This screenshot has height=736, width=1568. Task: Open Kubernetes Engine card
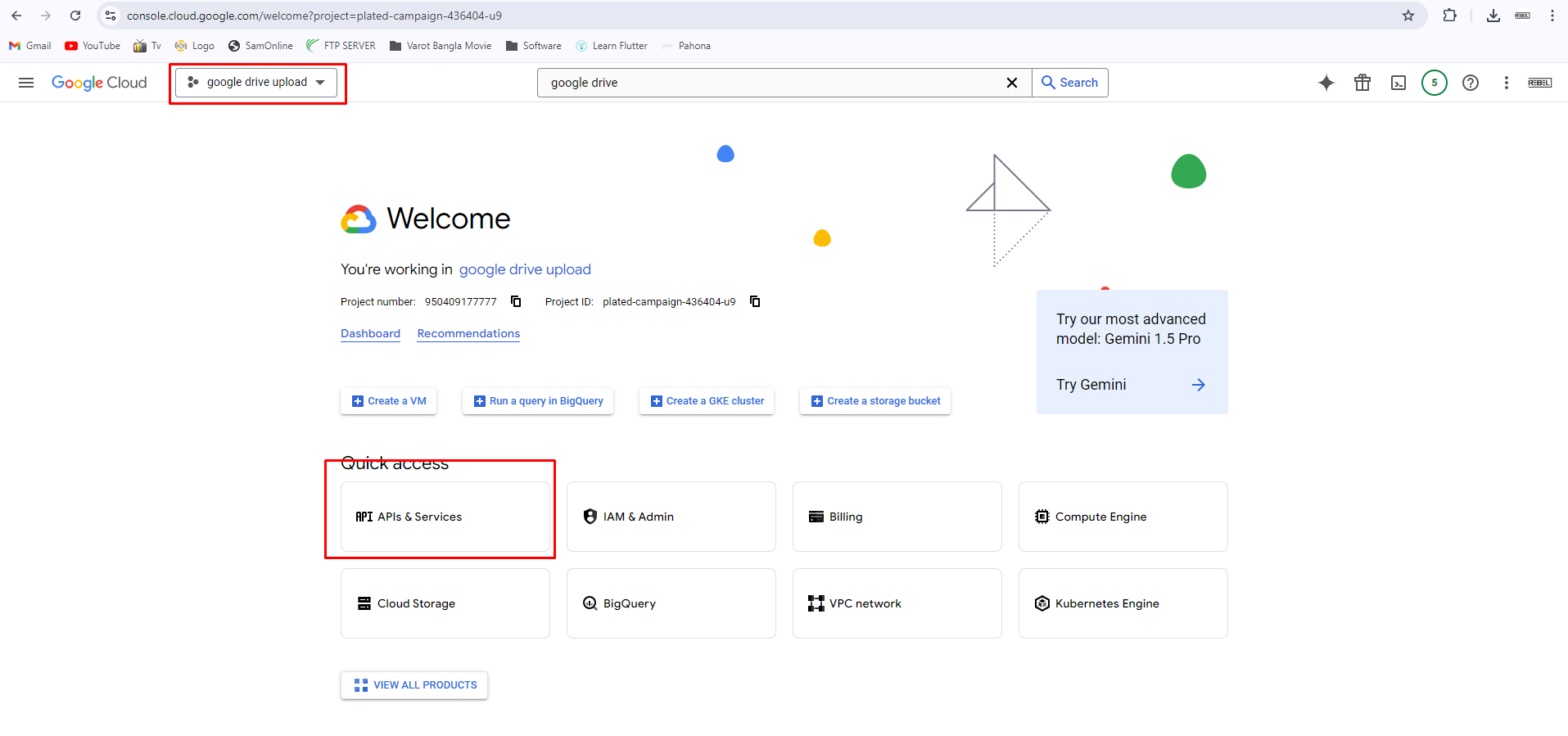1123,603
